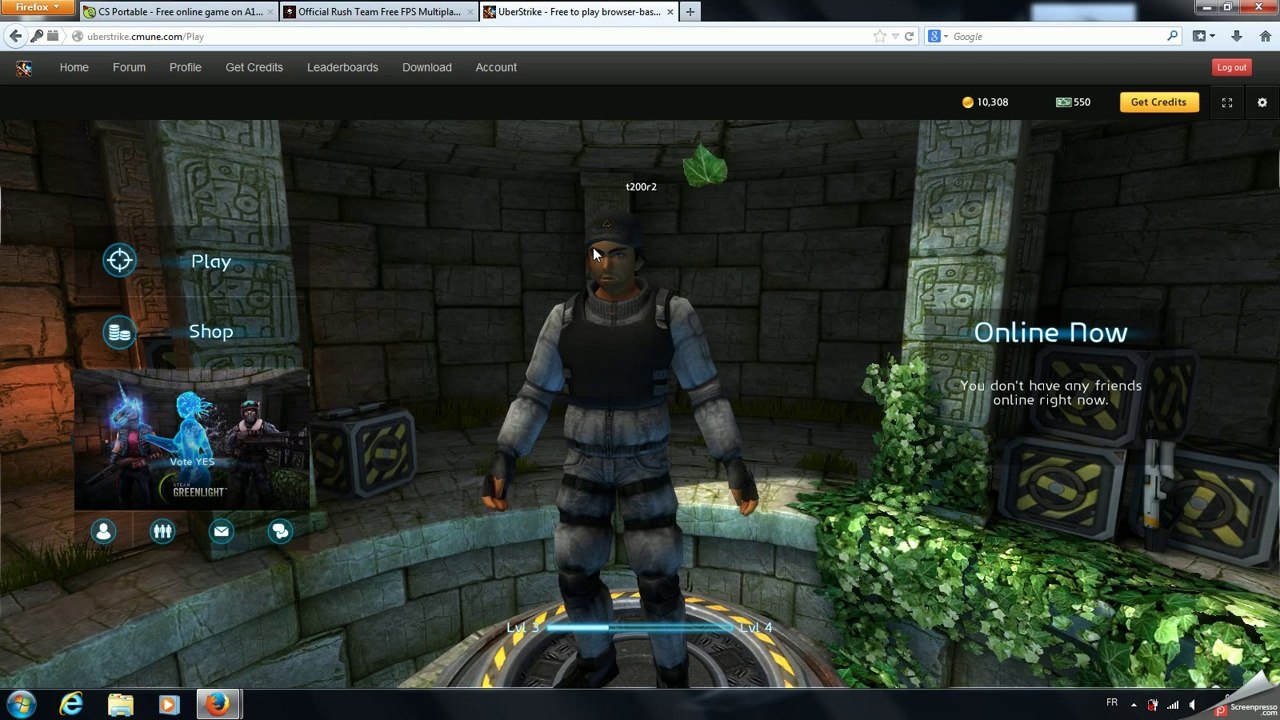The height and width of the screenshot is (720, 1280).
Task: Open the profile person icon
Action: [103, 531]
